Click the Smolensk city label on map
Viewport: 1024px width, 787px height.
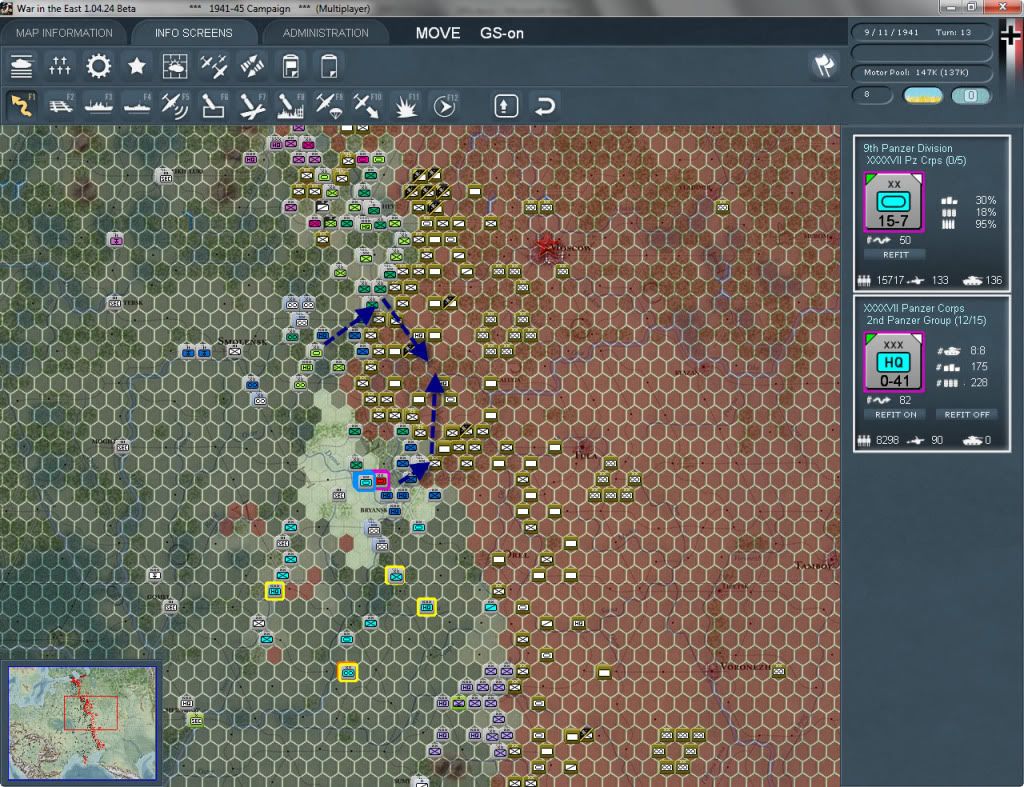(x=243, y=341)
